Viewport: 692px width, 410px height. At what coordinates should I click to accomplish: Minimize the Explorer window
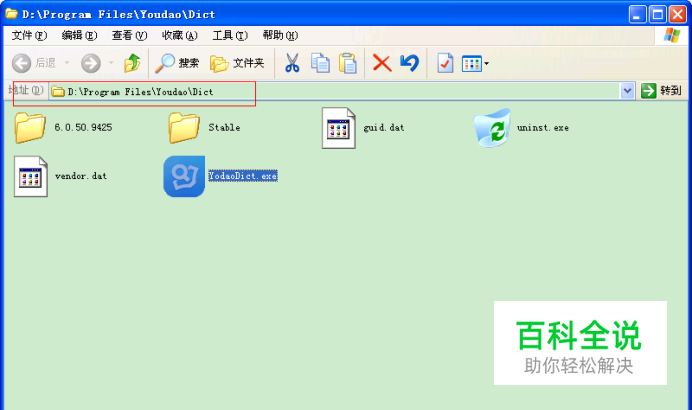point(637,15)
